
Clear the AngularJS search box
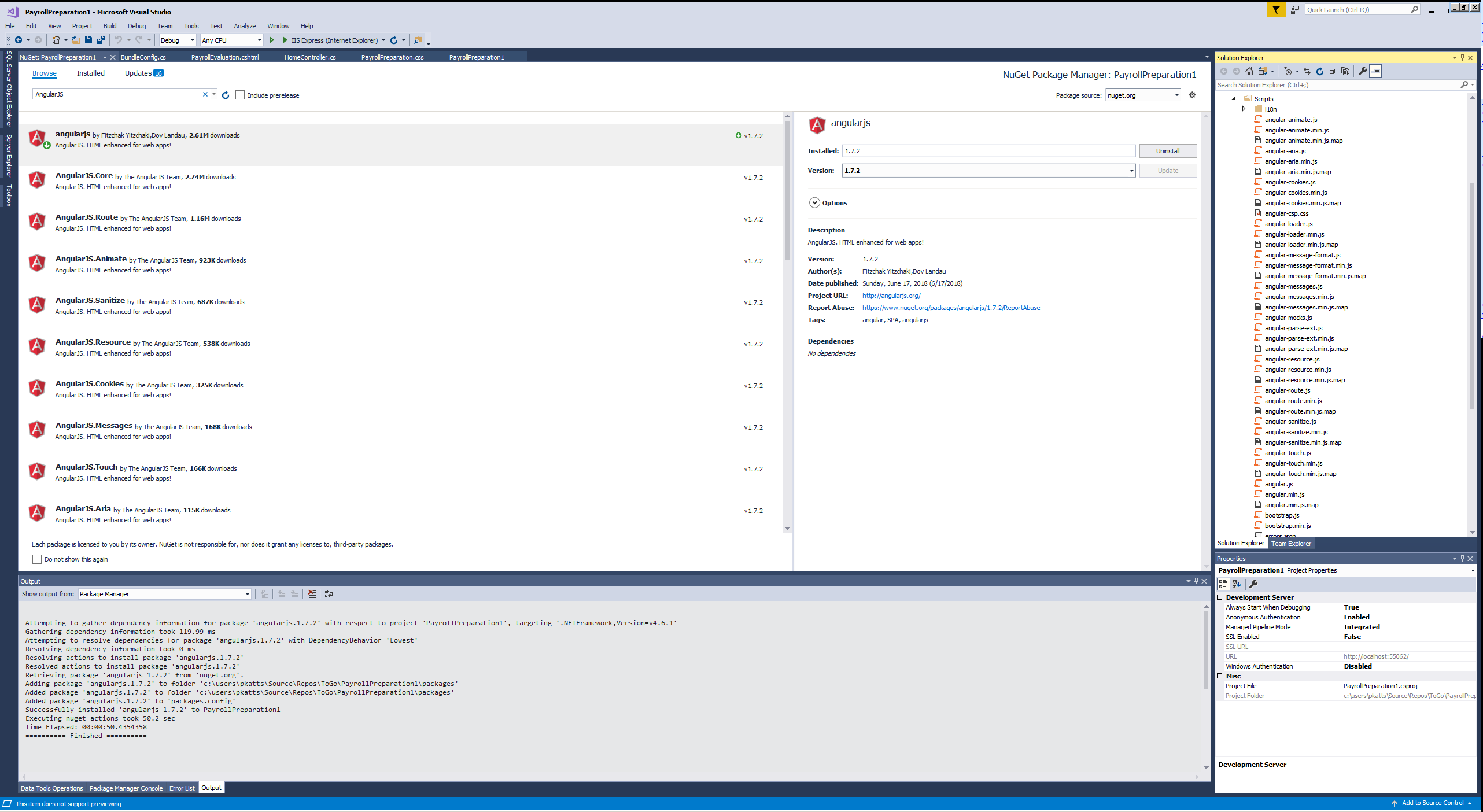click(205, 94)
